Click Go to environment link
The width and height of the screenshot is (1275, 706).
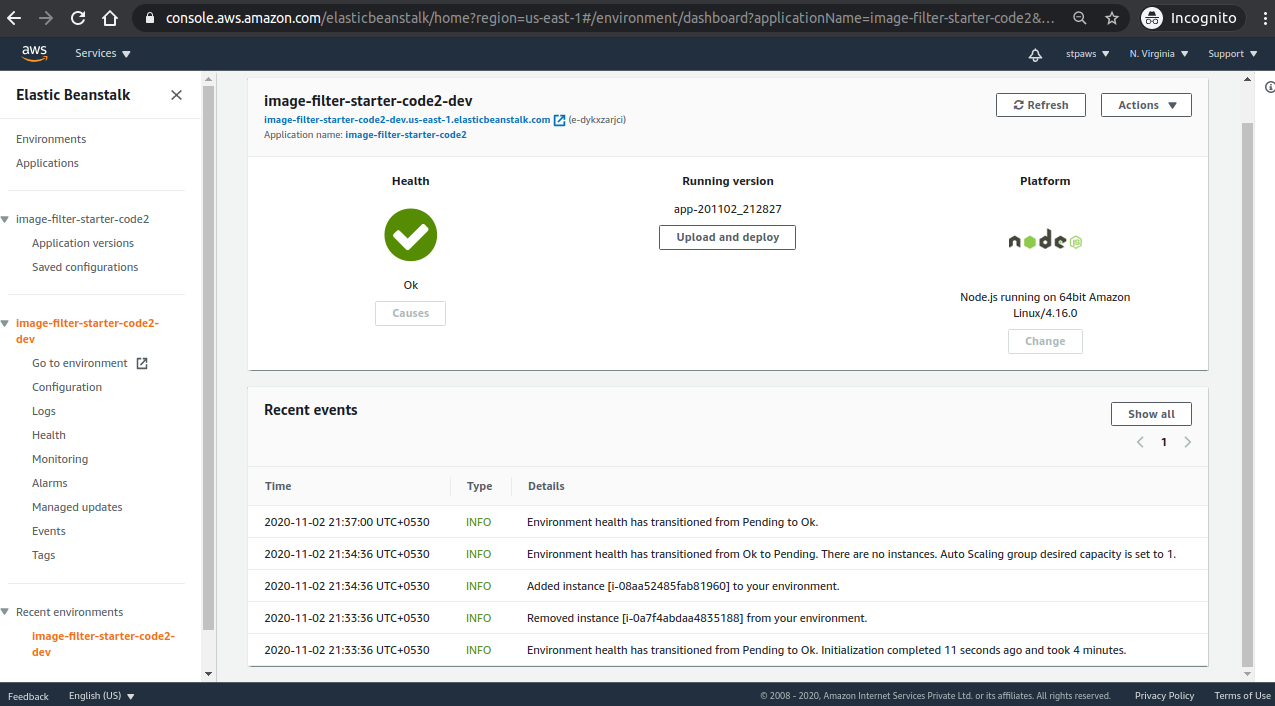pos(80,363)
